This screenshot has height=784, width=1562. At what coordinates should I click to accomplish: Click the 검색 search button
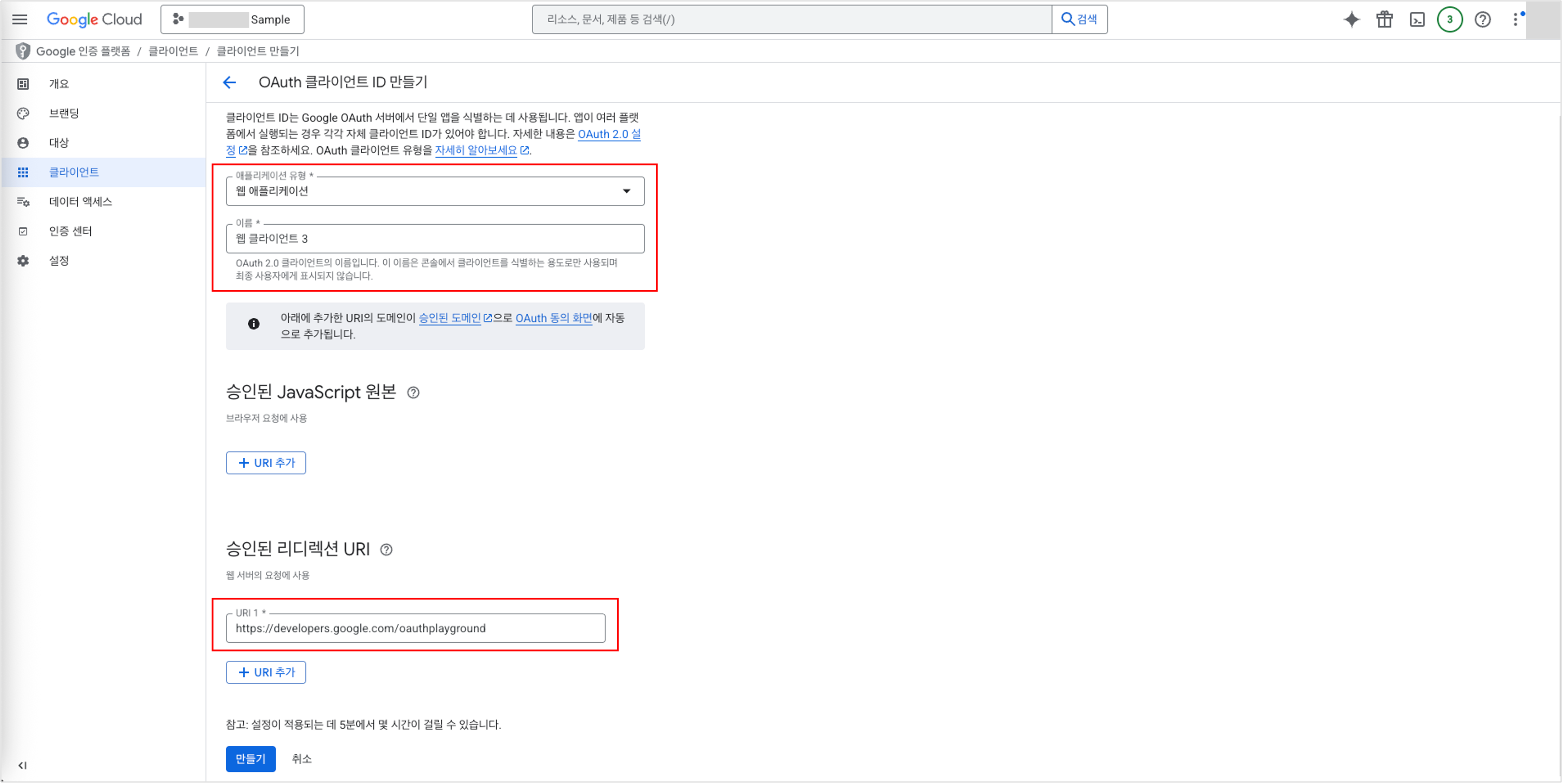click(x=1080, y=19)
